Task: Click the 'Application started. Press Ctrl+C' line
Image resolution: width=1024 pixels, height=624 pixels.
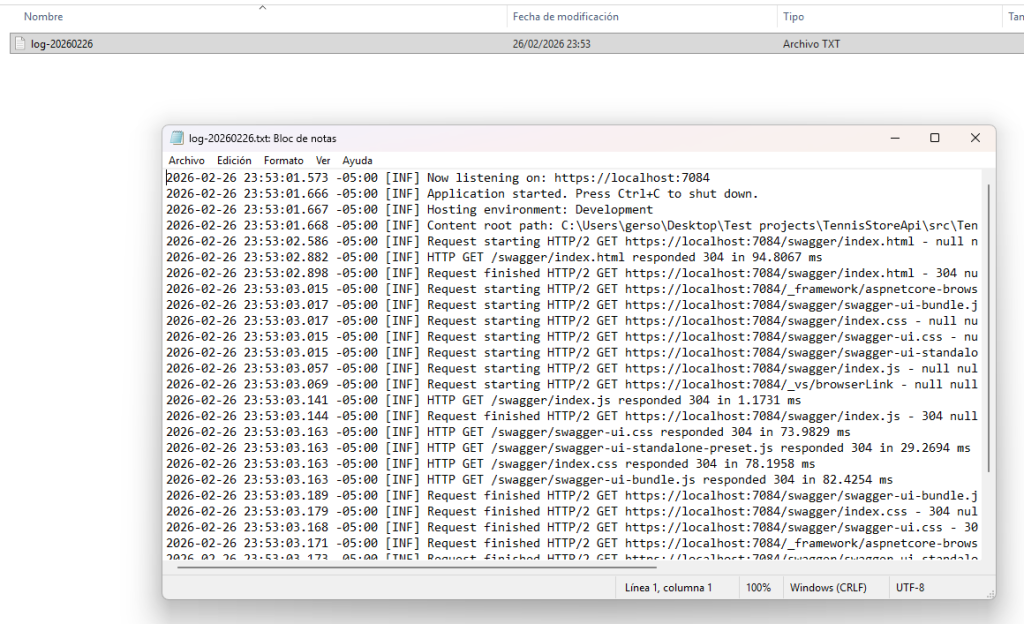Action: pyautogui.click(x=462, y=194)
